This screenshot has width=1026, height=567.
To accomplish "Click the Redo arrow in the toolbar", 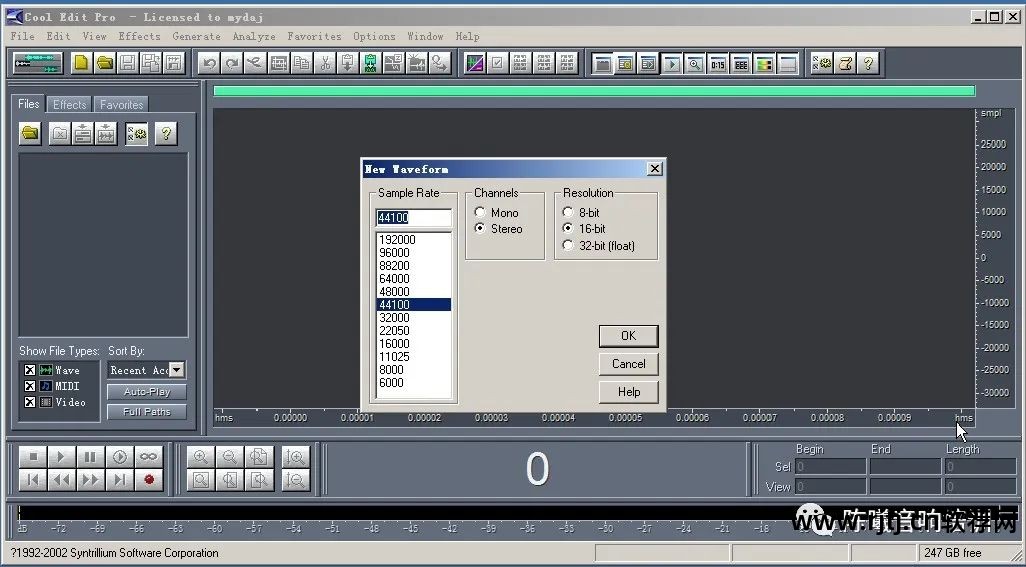I will [x=232, y=63].
